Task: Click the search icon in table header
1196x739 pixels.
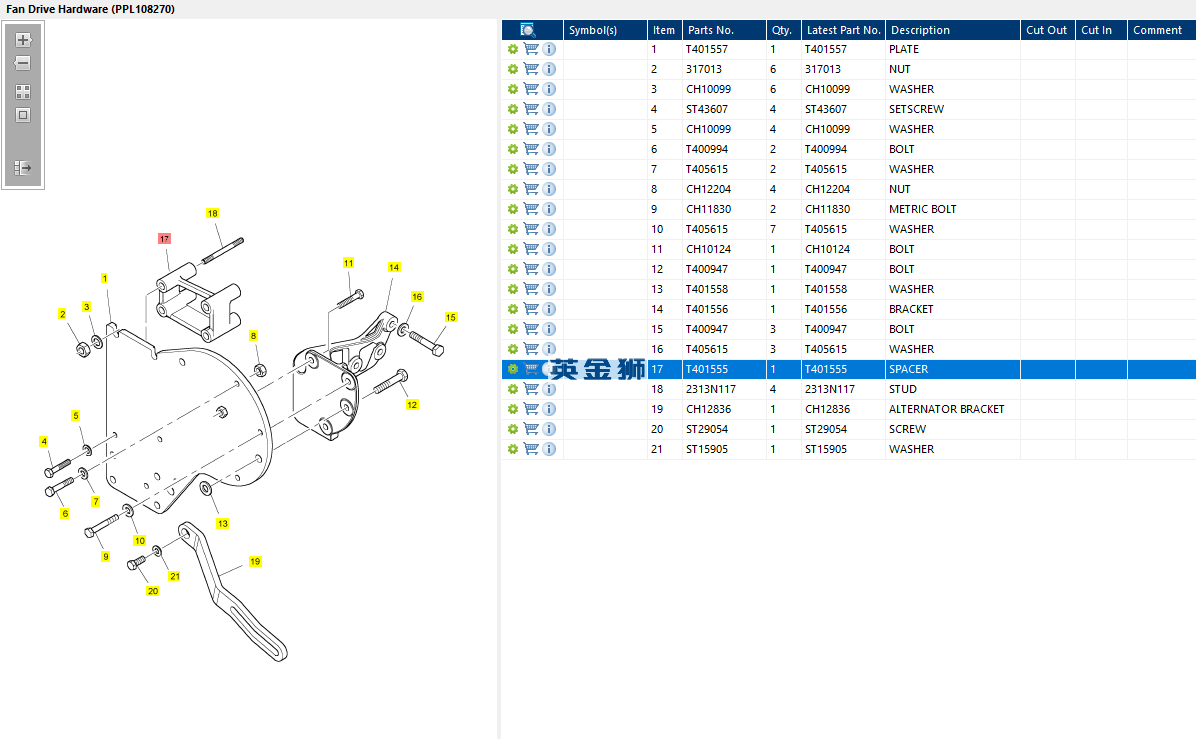Action: tap(528, 30)
